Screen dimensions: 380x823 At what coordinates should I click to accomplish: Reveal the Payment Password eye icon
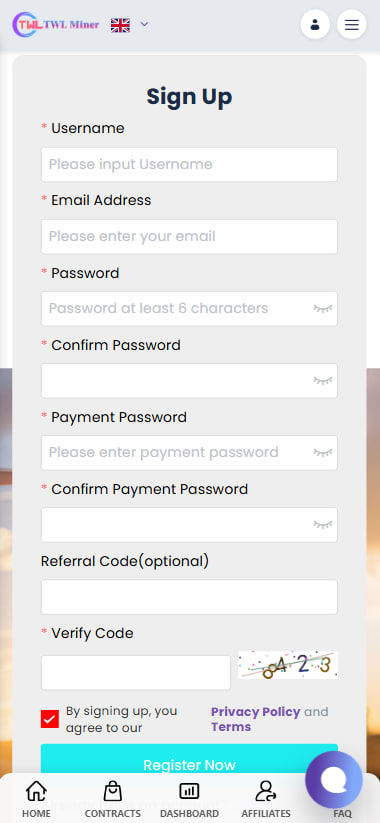(x=323, y=452)
